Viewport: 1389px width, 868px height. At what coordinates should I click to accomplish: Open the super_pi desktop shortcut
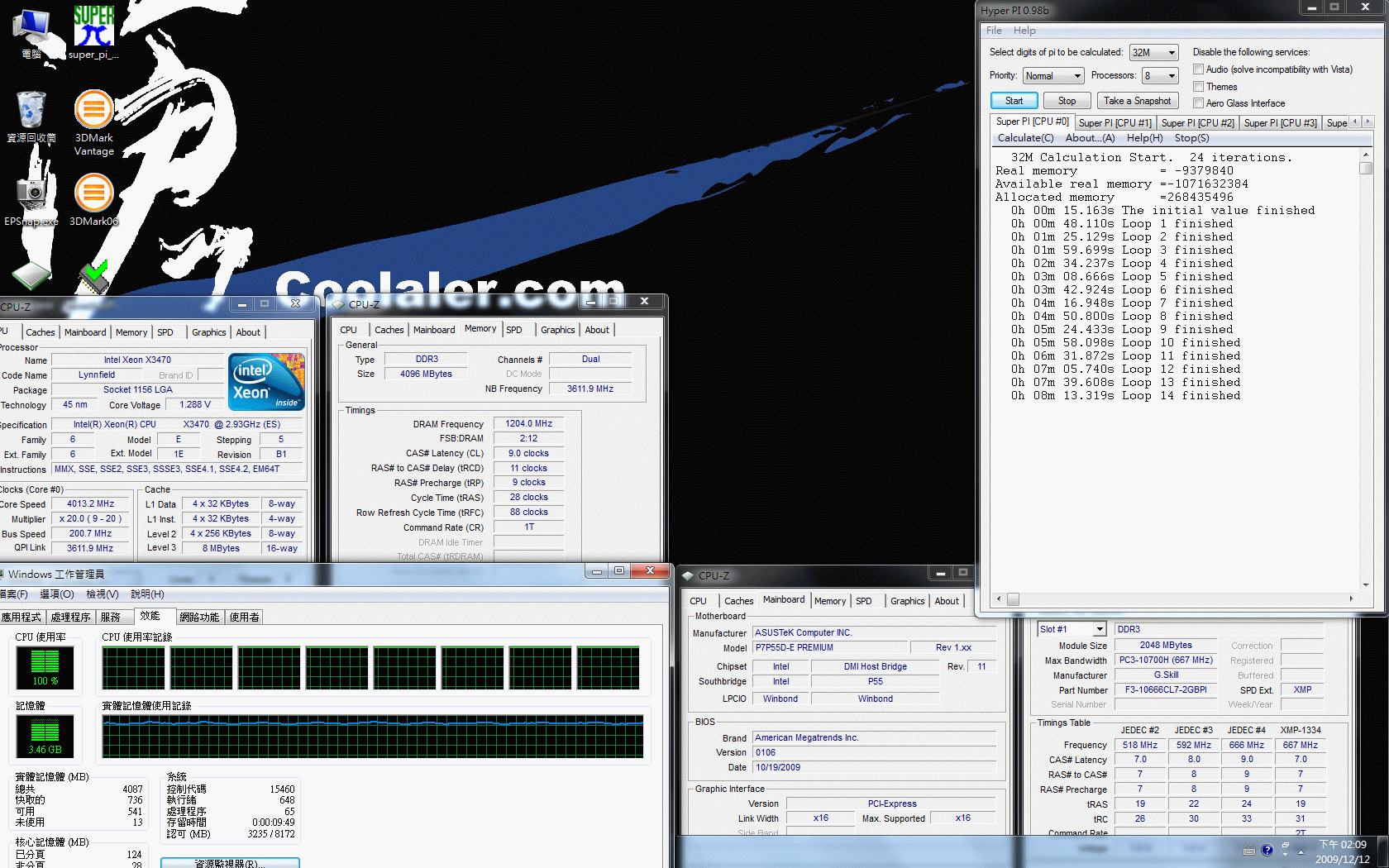93,33
